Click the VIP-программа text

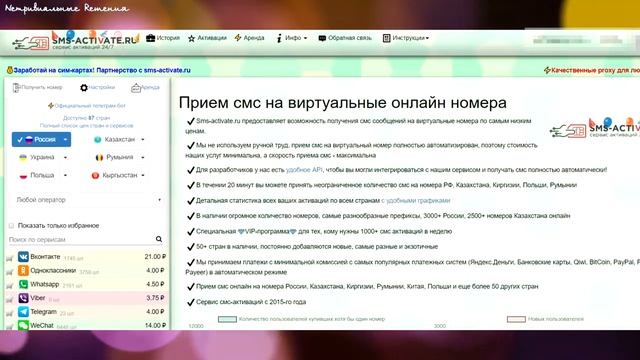click(x=267, y=231)
